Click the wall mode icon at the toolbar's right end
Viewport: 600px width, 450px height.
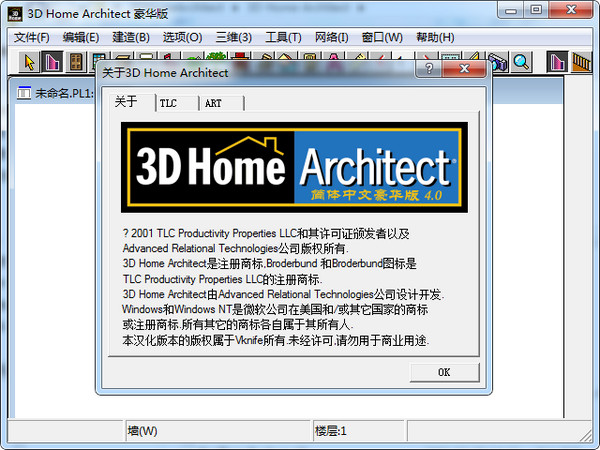(x=557, y=62)
